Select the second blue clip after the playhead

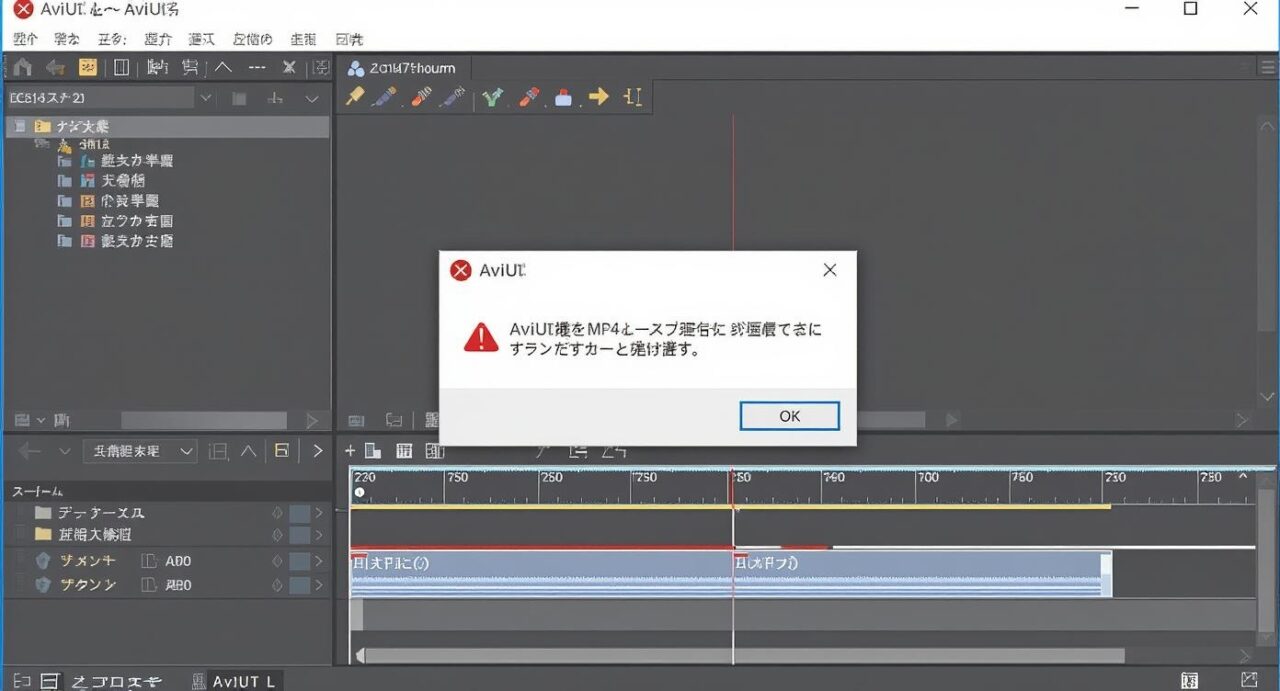point(922,574)
